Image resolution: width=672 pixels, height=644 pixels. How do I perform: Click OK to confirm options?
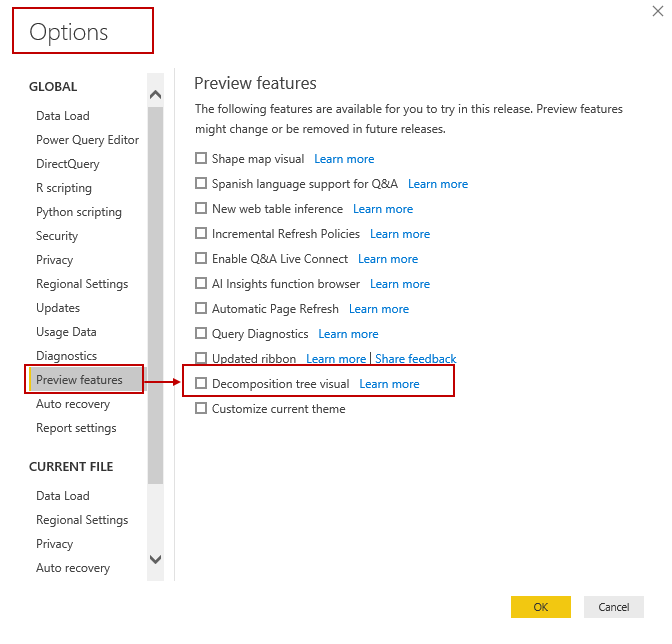[x=540, y=607]
